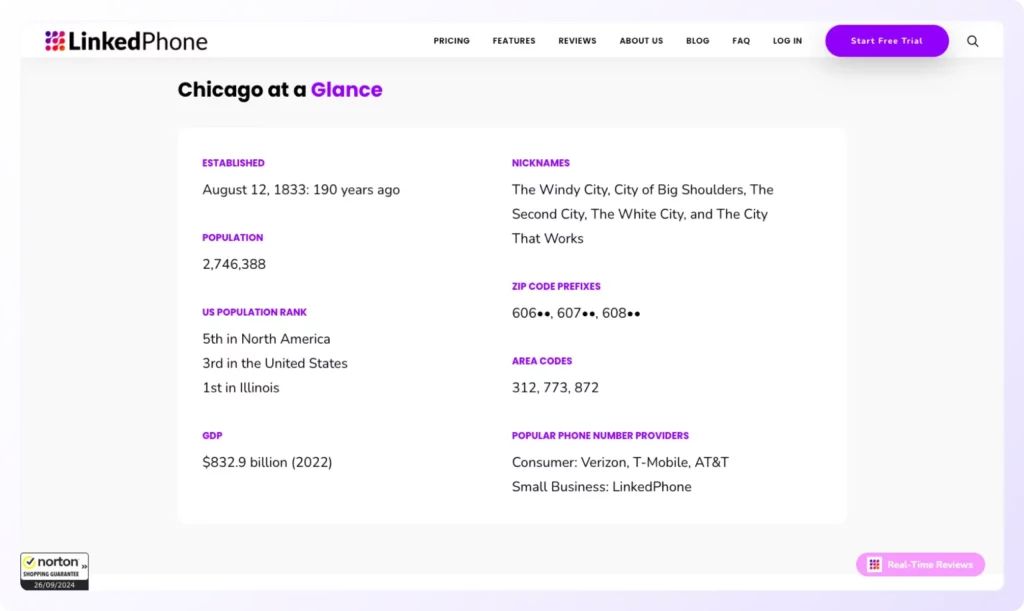Viewport: 1024px width, 611px height.
Task: Go to the Features page
Action: 513,41
